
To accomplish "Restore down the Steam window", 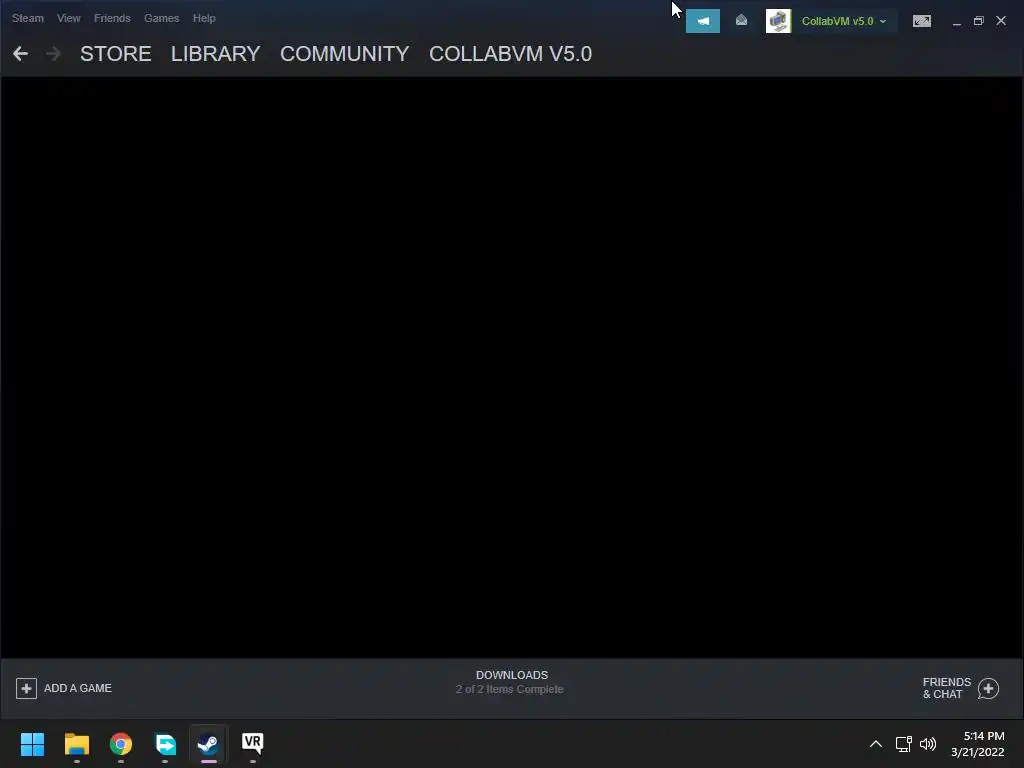I will (x=978, y=21).
